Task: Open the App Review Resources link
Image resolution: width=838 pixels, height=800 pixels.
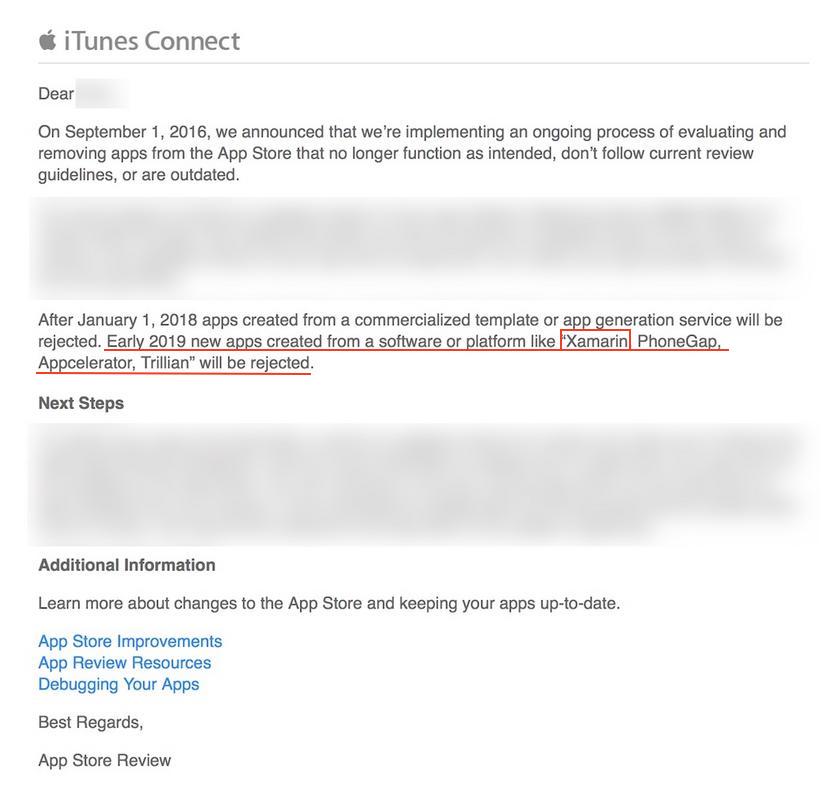Action: 125,662
